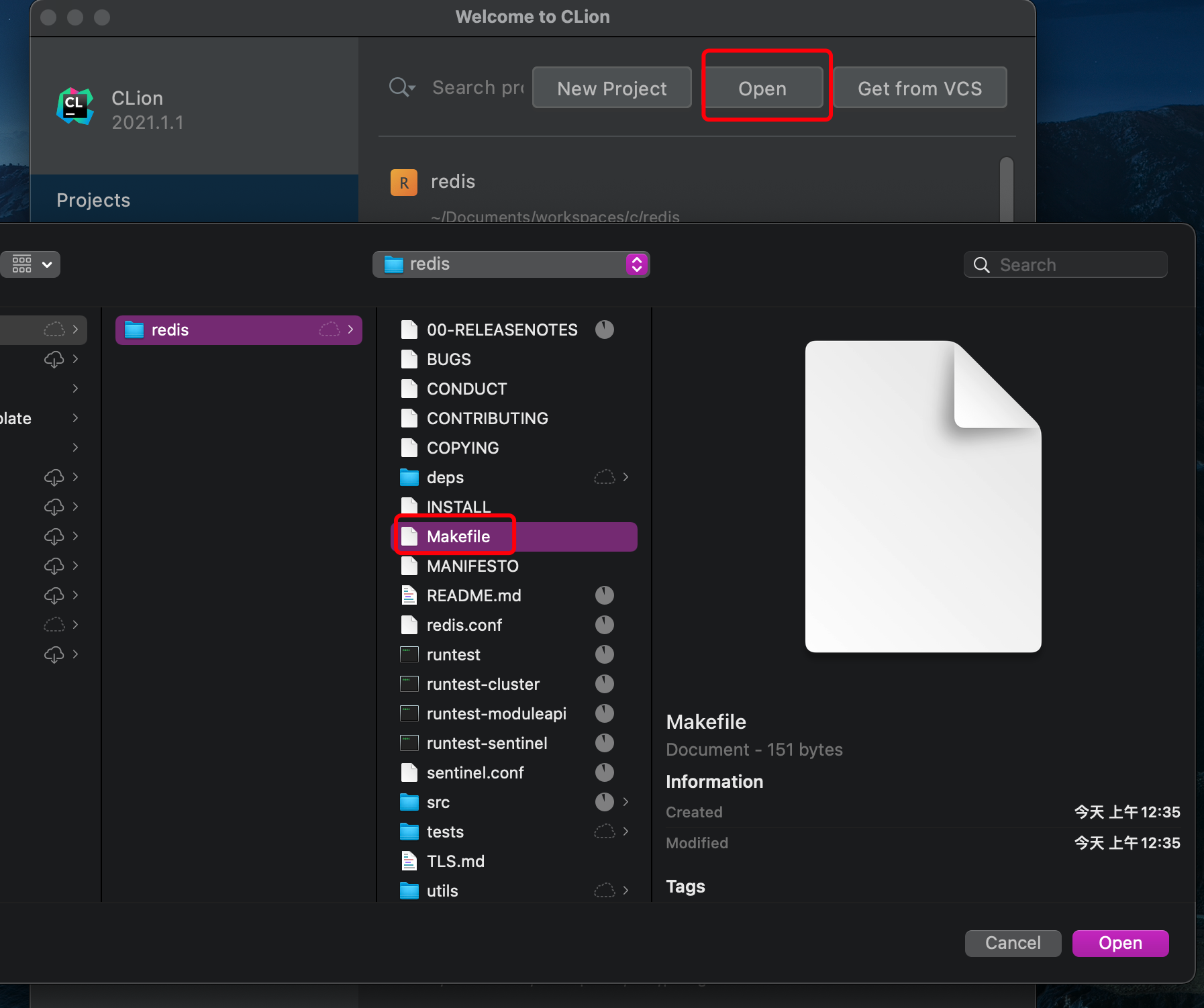The image size is (1204, 1008).
Task: Click the CLion application logo icon
Action: click(x=75, y=106)
